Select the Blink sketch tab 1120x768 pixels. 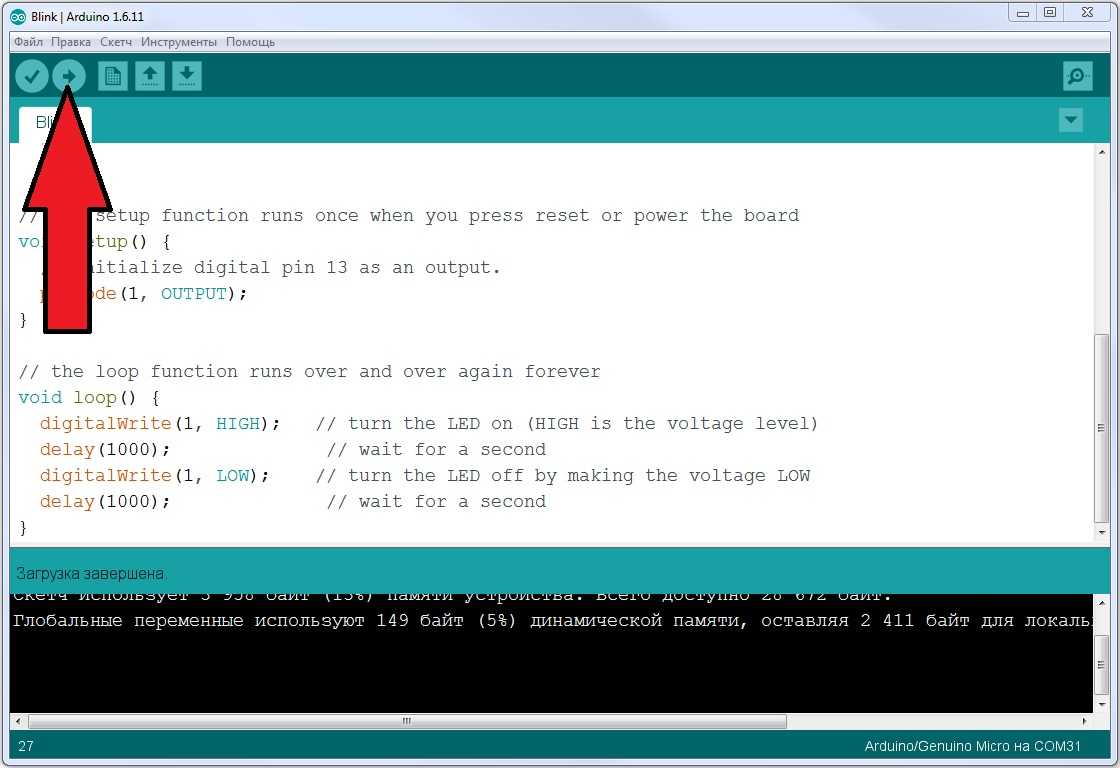click(55, 123)
